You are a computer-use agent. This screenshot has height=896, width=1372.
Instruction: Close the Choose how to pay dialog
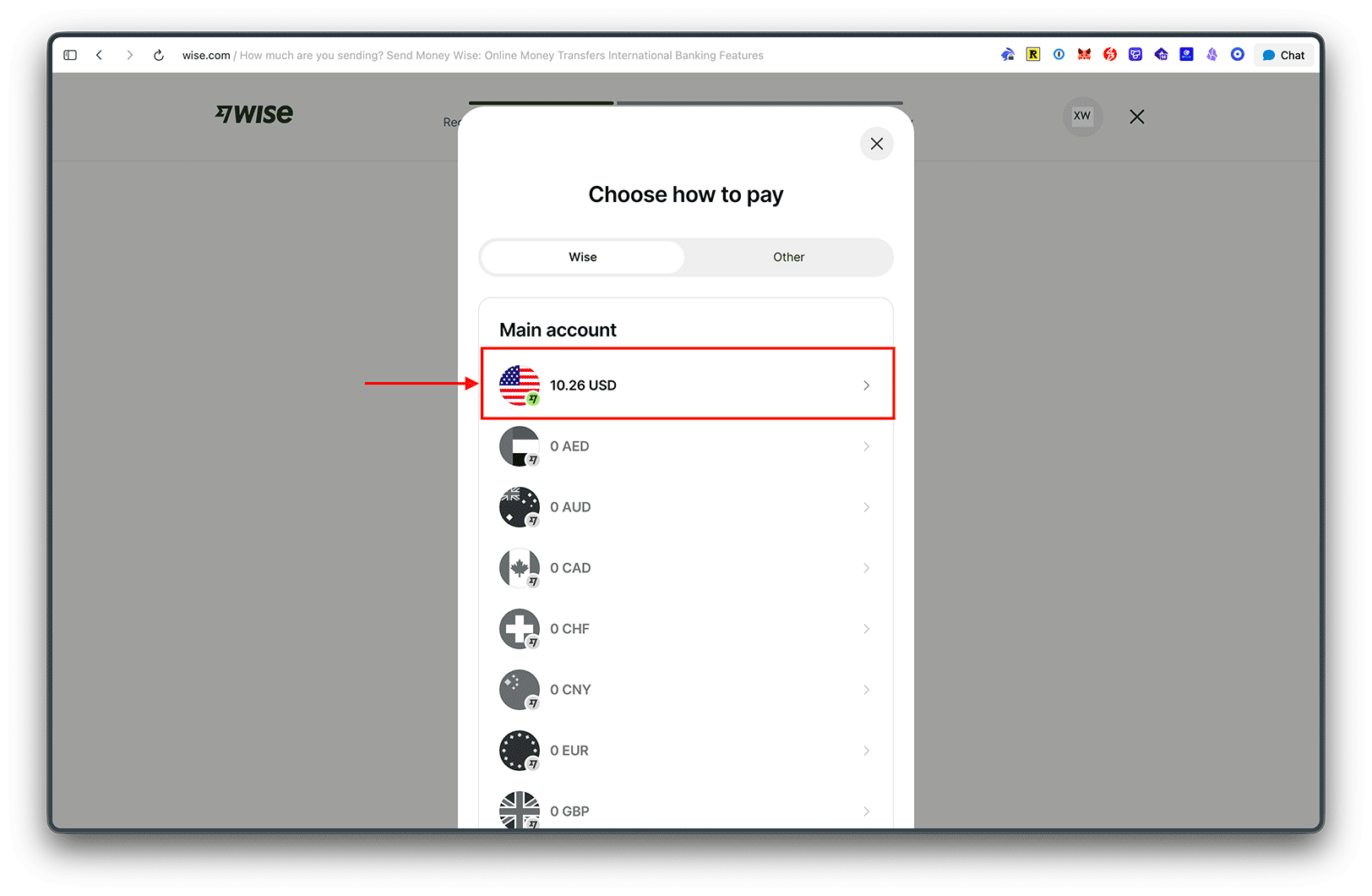(x=877, y=144)
